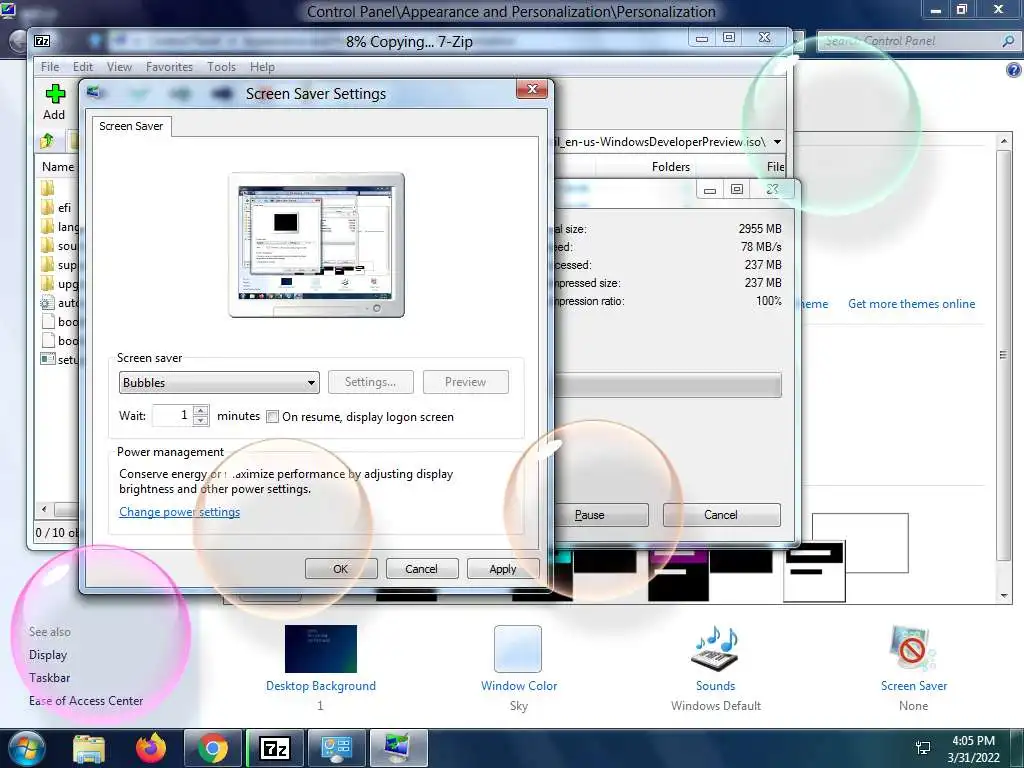Open Favorites menu in 7-Zip
Viewport: 1024px width, 768px height.
pos(169,67)
